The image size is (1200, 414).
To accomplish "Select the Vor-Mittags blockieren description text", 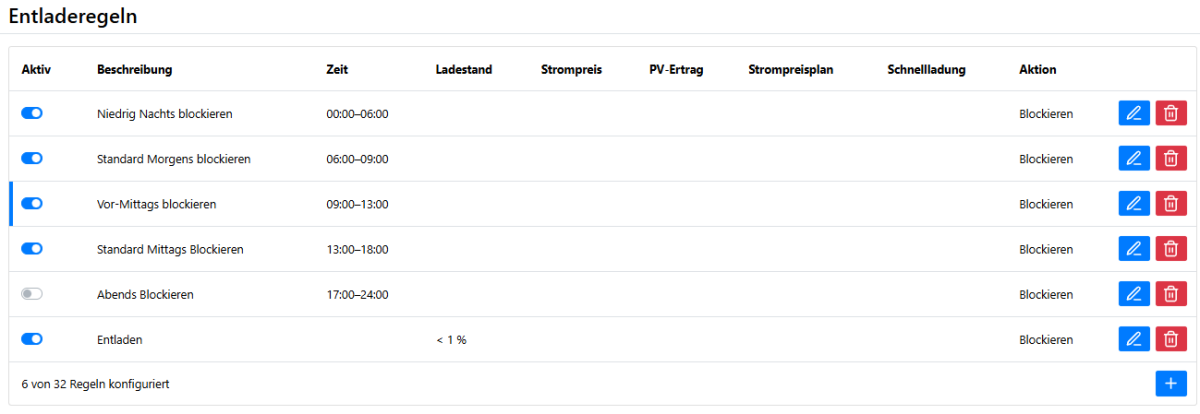I will 156,204.
